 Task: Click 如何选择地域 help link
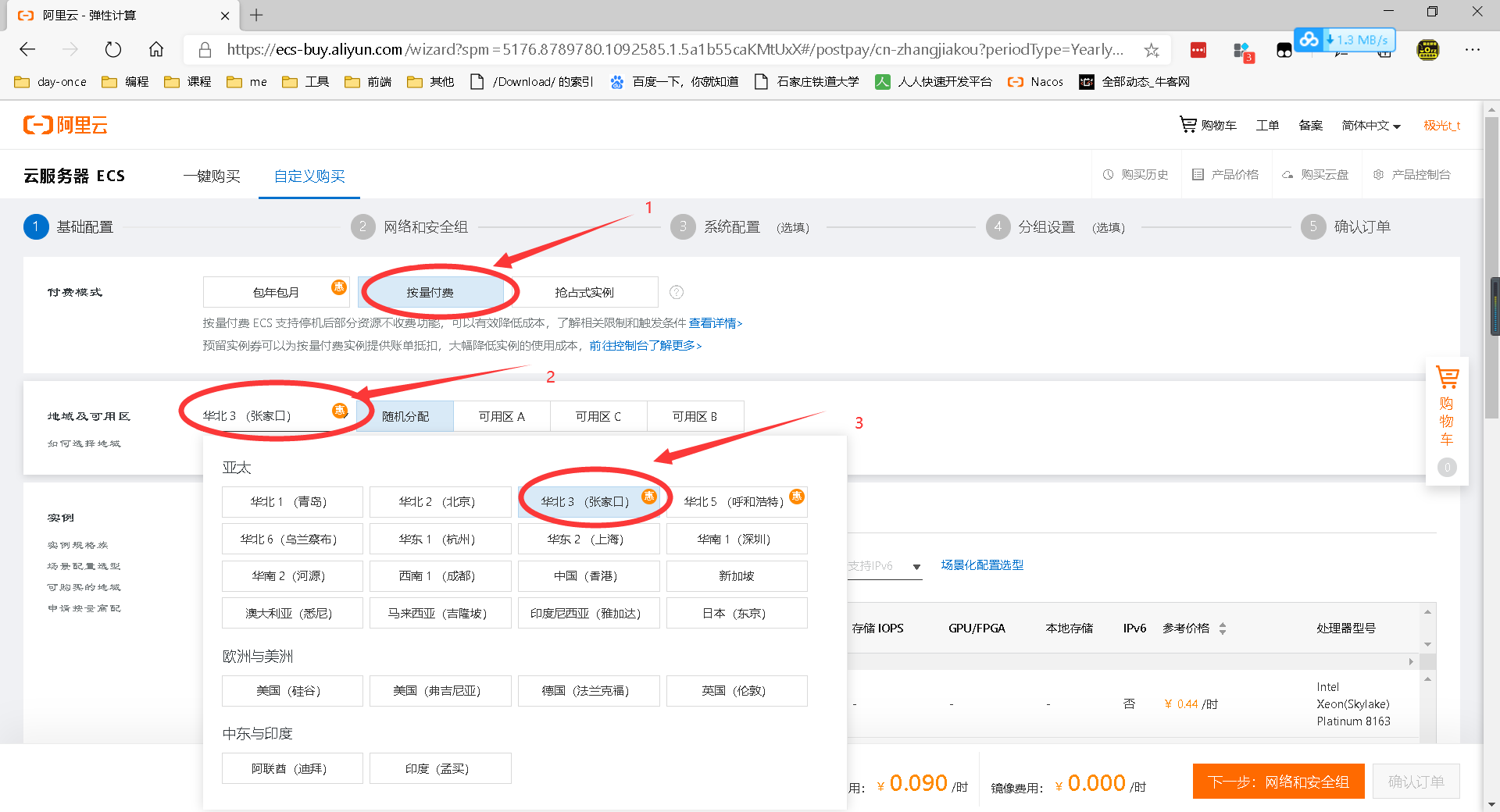point(84,443)
